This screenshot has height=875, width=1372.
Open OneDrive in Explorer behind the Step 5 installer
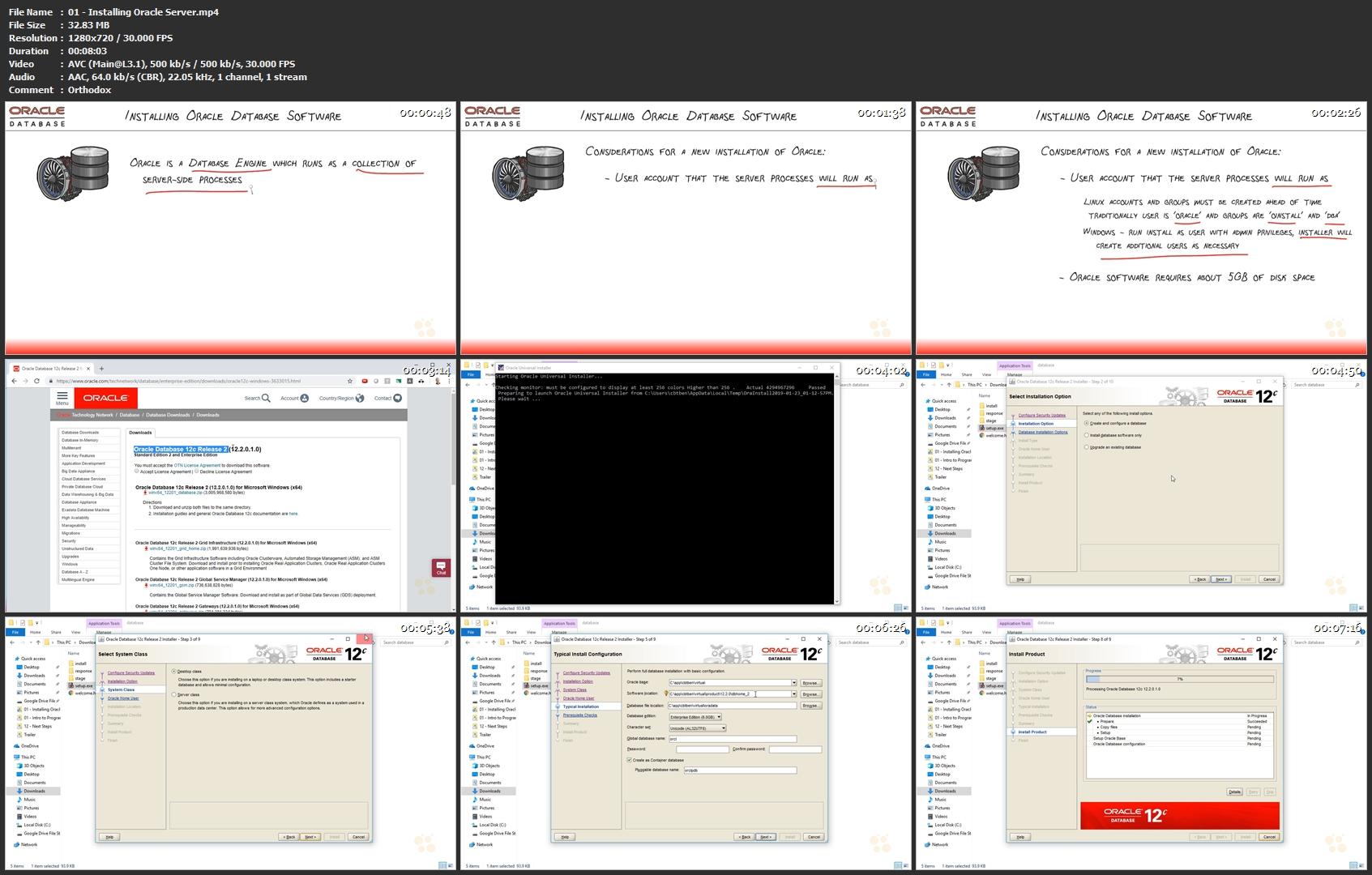pyautogui.click(x=482, y=746)
